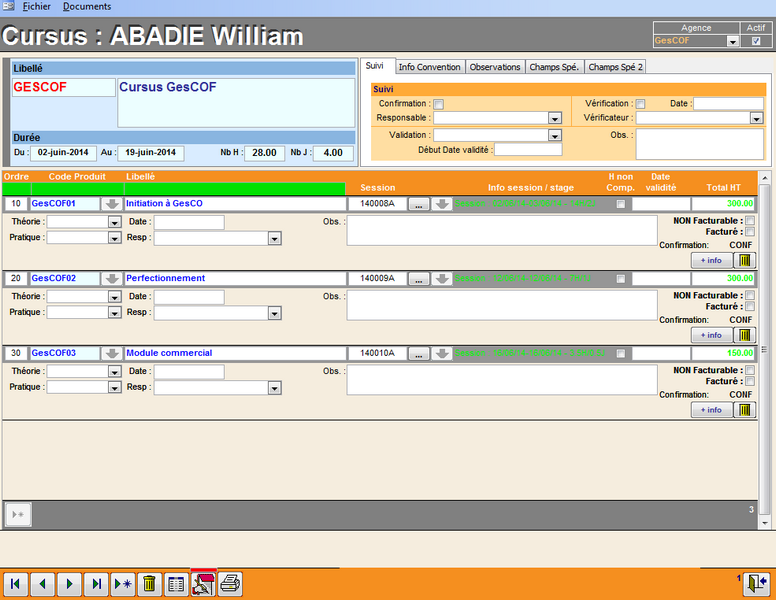Open the Théorie dropdown for GesCOF01
Screen dimensions: 776x600
pyautogui.click(x=114, y=222)
